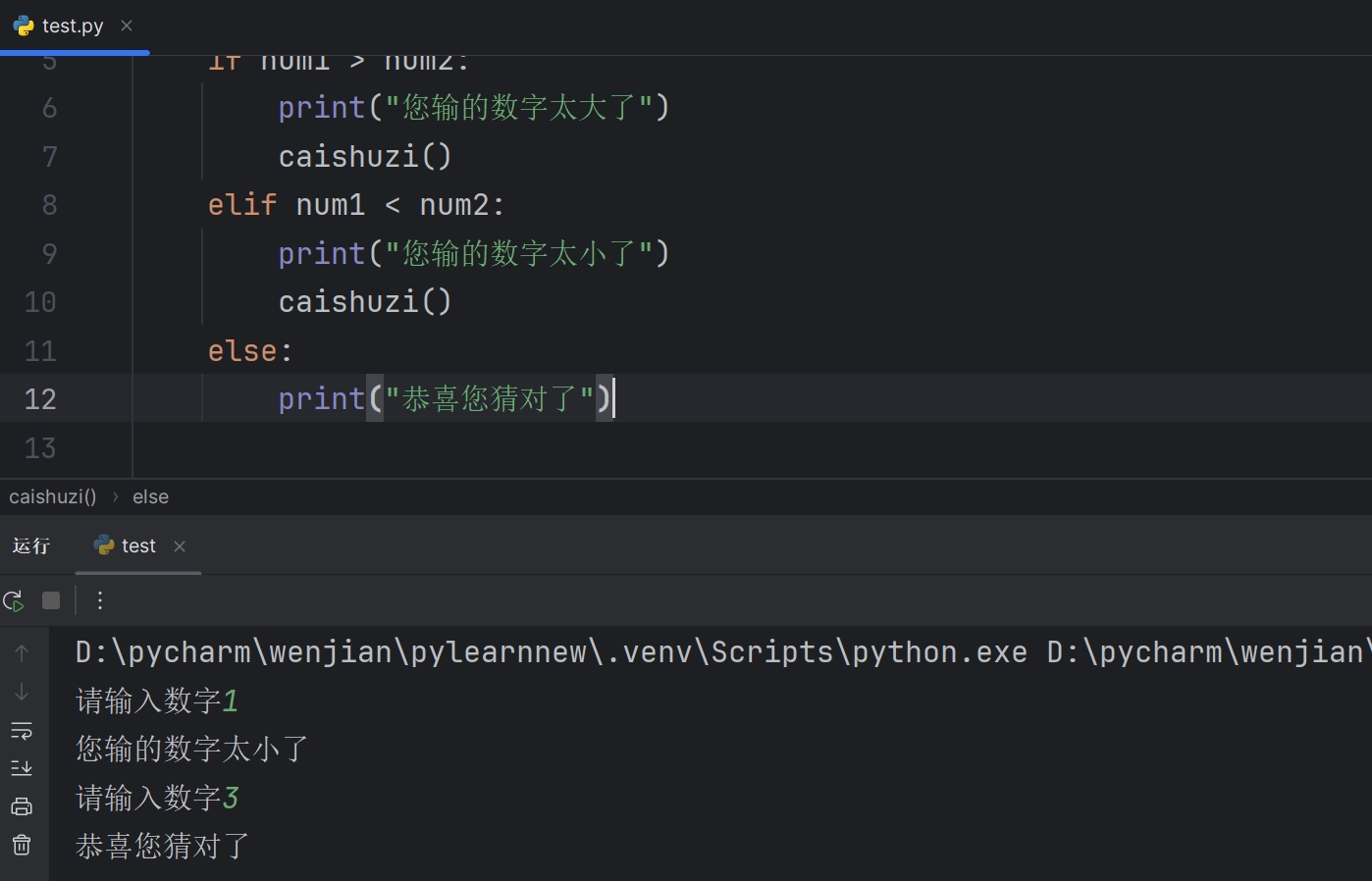Click the caishuzi() call on line 10

pos(365,301)
